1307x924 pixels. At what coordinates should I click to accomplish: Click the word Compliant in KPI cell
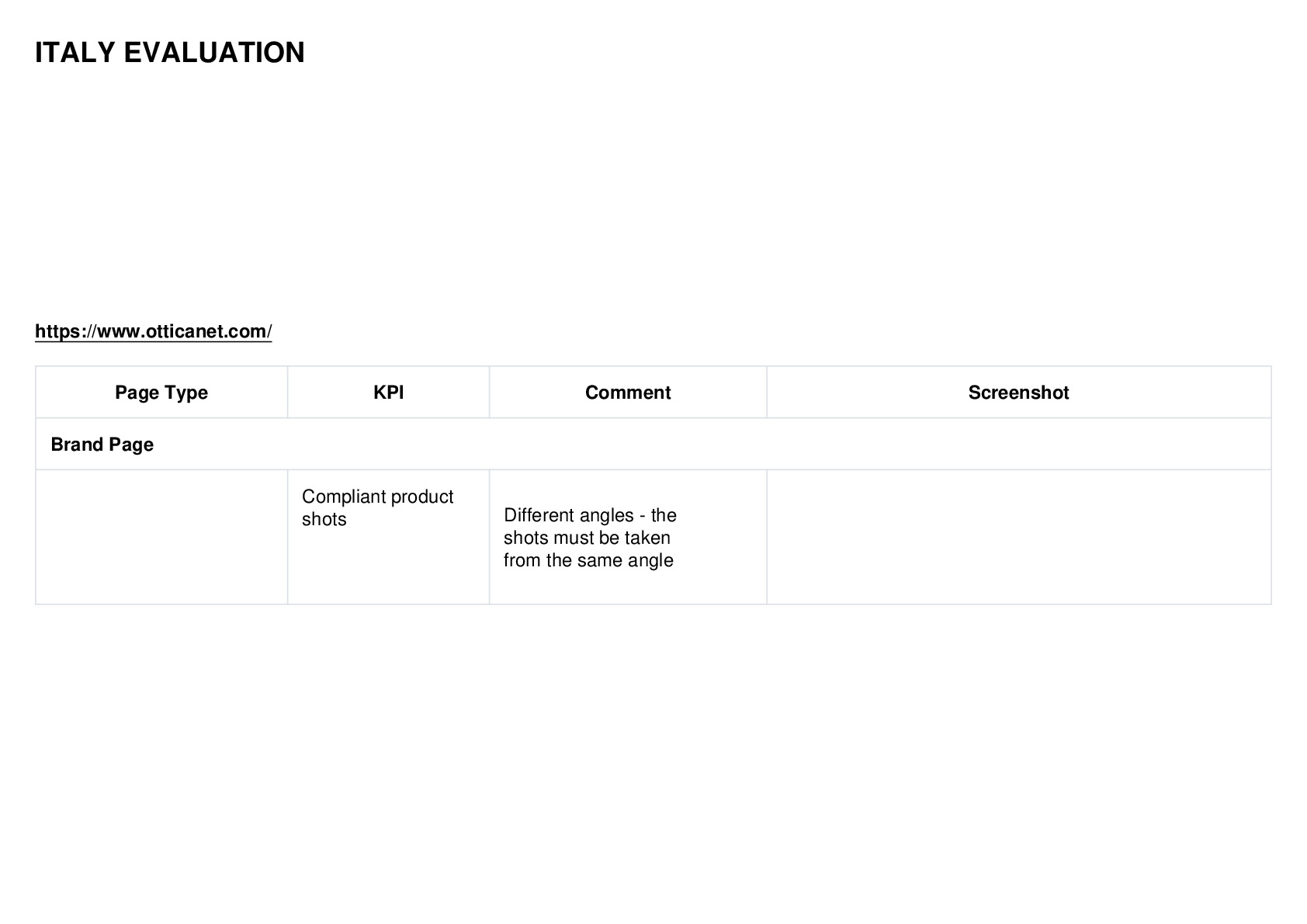343,497
